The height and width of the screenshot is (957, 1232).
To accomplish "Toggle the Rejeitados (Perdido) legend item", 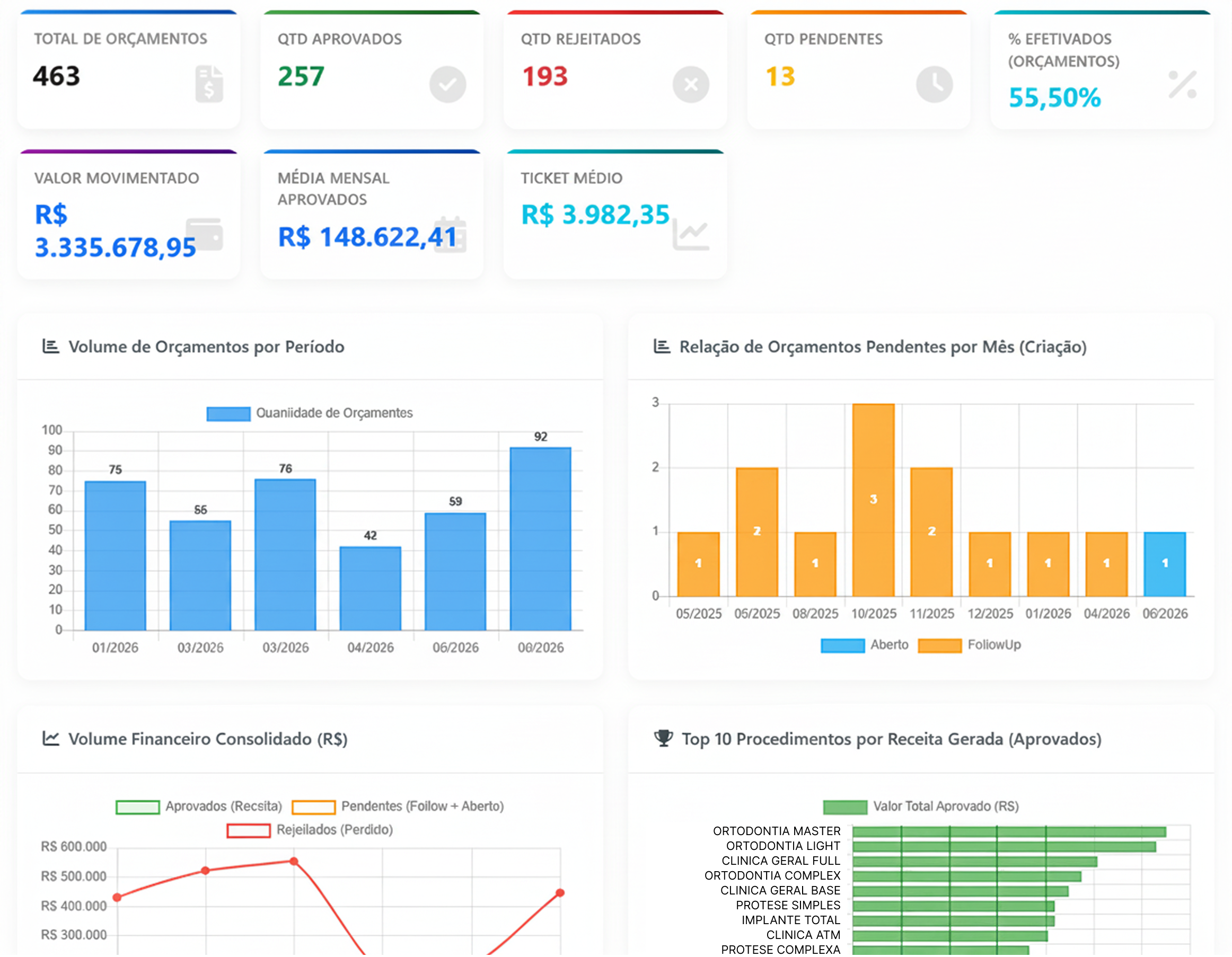I will (310, 830).
